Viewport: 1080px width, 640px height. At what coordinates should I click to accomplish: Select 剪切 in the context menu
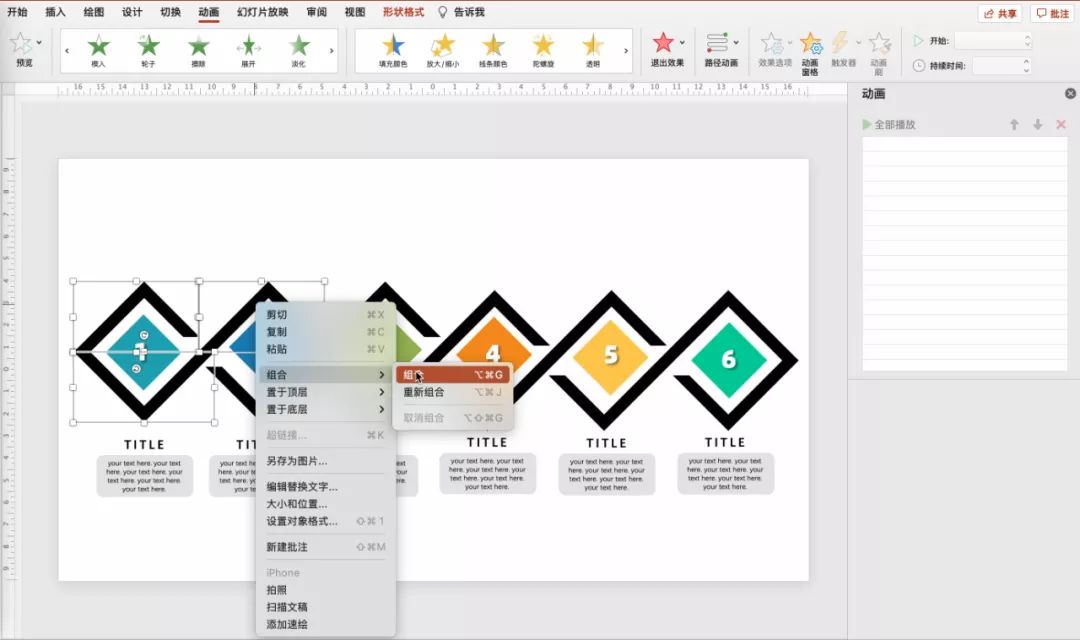tap(325, 314)
